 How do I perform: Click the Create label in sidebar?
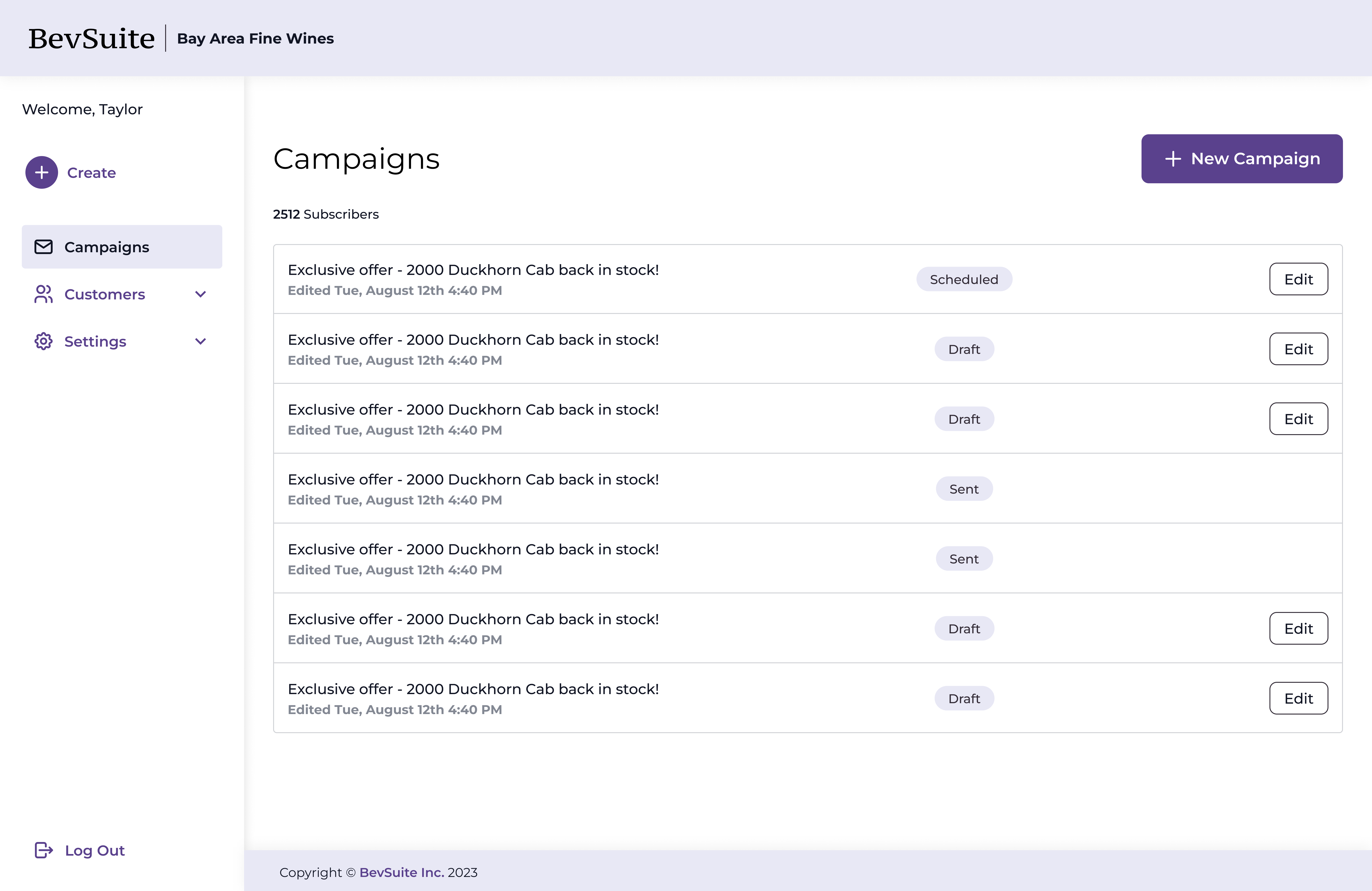92,173
